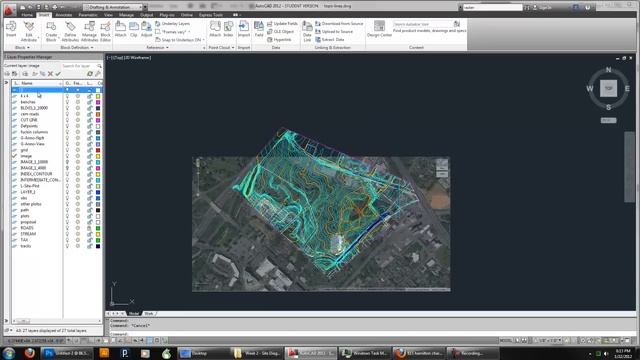Switch to the Manage ribbon tab

(126, 15)
